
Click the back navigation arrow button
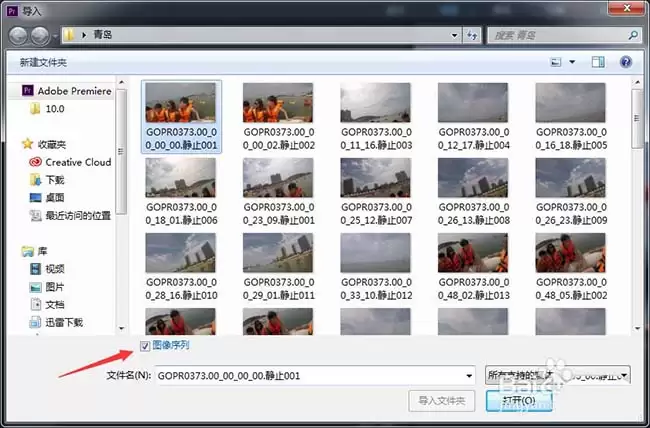coord(18,35)
